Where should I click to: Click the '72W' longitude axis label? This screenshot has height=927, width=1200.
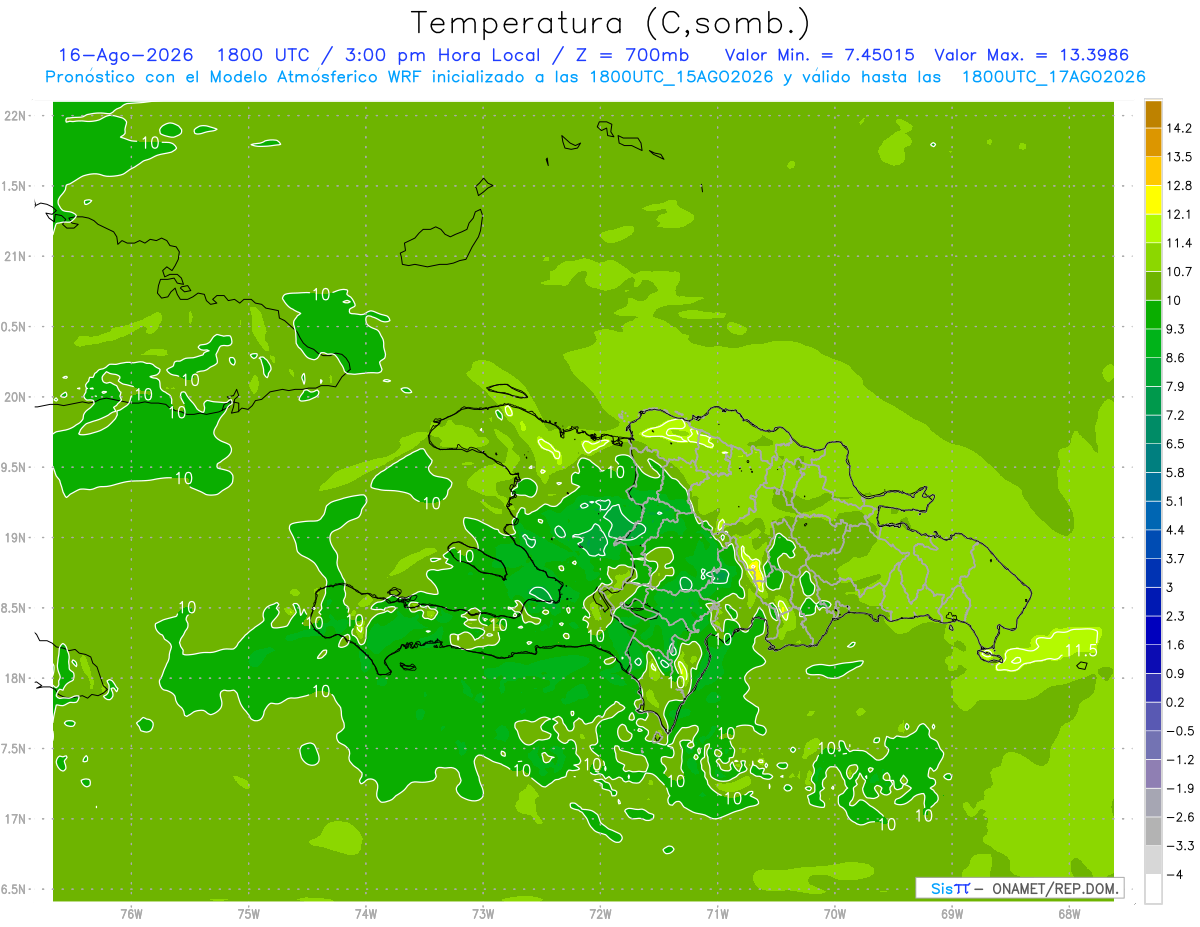pos(600,914)
